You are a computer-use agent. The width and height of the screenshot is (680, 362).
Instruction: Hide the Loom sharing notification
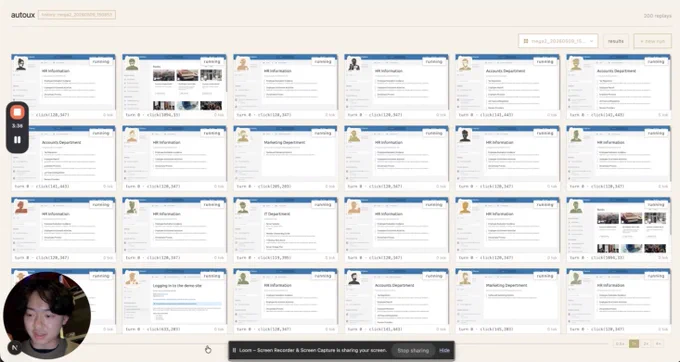444,350
